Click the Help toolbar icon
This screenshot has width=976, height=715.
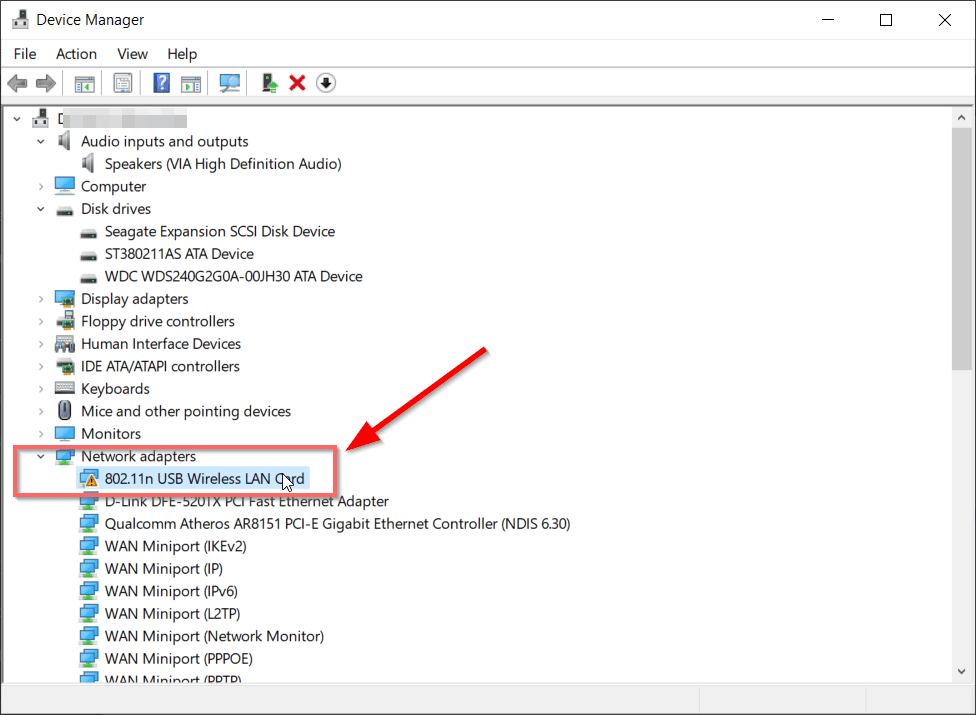pos(161,82)
